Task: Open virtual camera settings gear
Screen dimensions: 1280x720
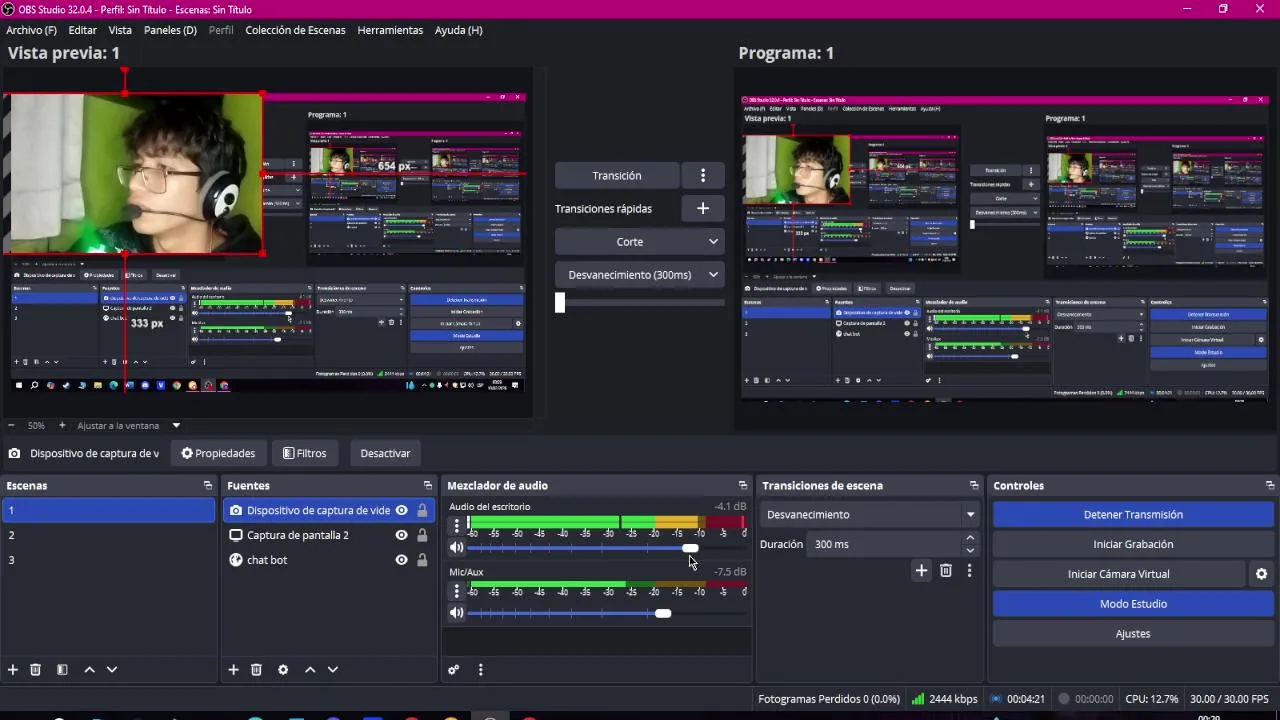Action: (x=1261, y=574)
